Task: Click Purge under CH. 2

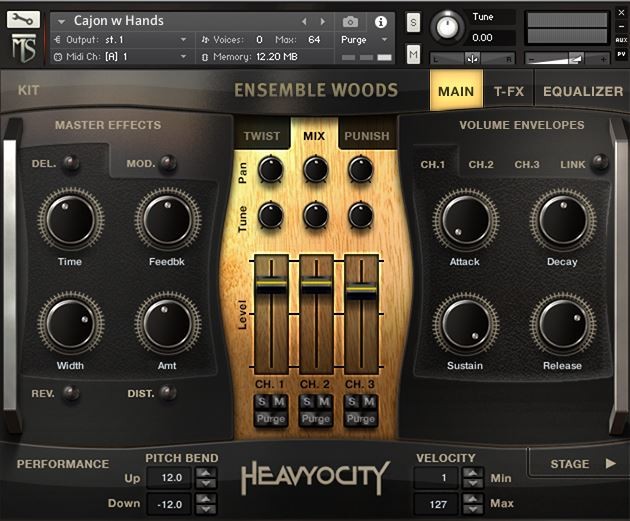Action: click(316, 419)
